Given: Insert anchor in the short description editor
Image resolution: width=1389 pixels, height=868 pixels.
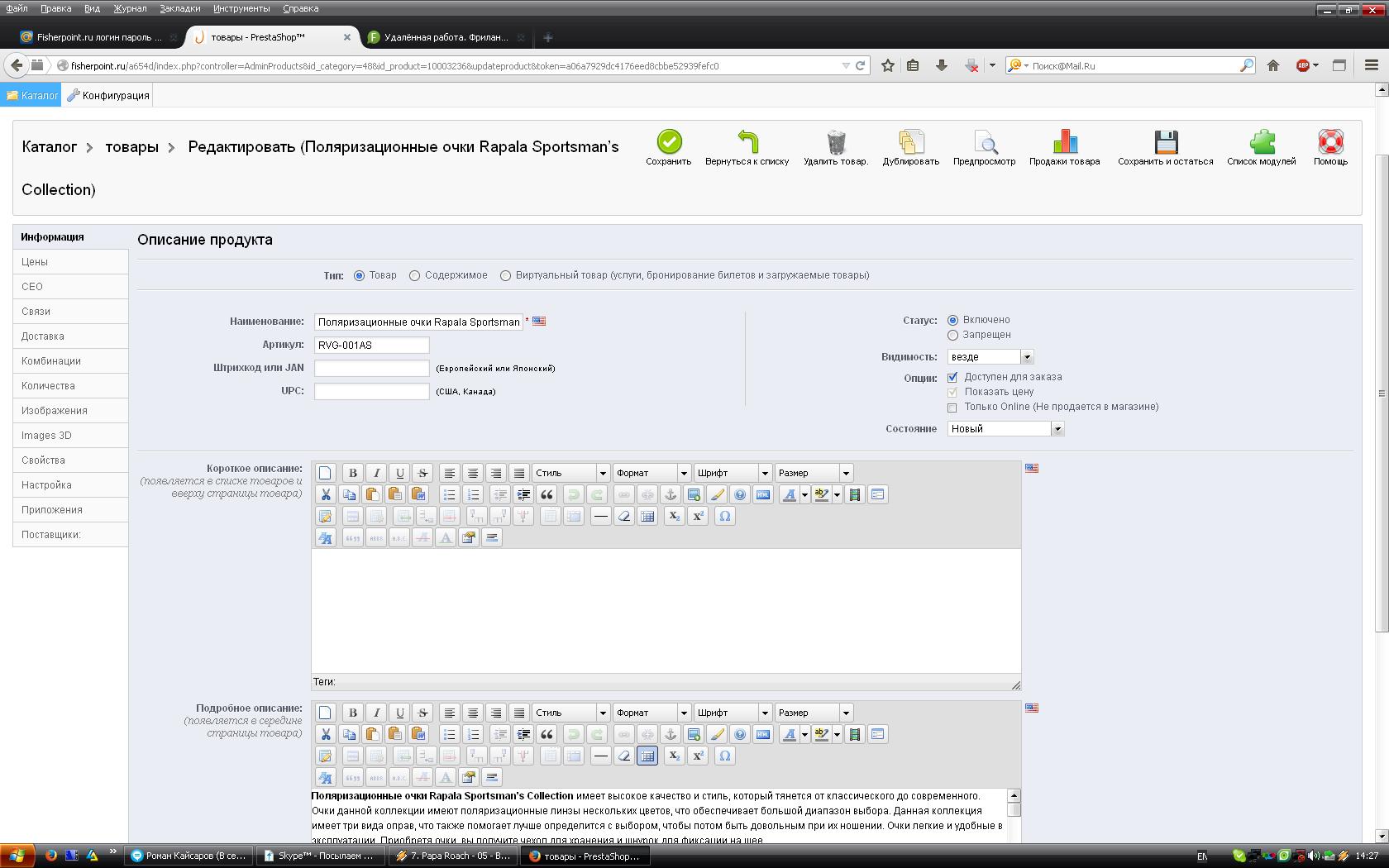Looking at the screenshot, I should [x=671, y=494].
